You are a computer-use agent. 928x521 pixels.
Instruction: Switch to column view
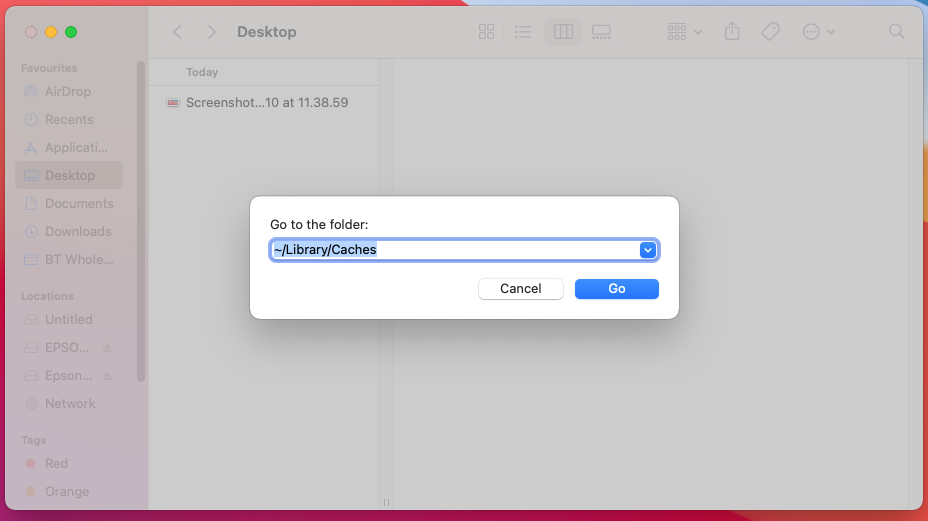pos(563,32)
